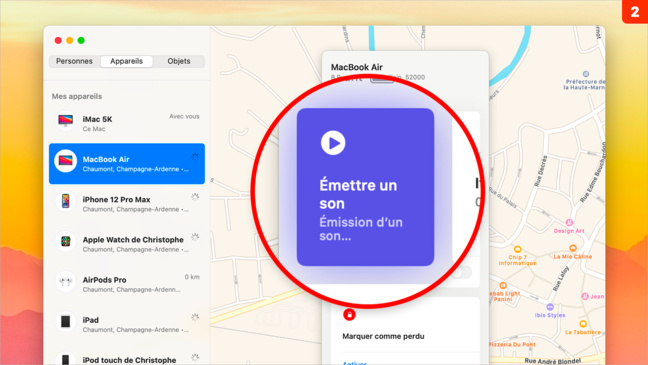Click the Apple Watch device icon
Image resolution: width=648 pixels, height=365 pixels.
click(x=65, y=241)
